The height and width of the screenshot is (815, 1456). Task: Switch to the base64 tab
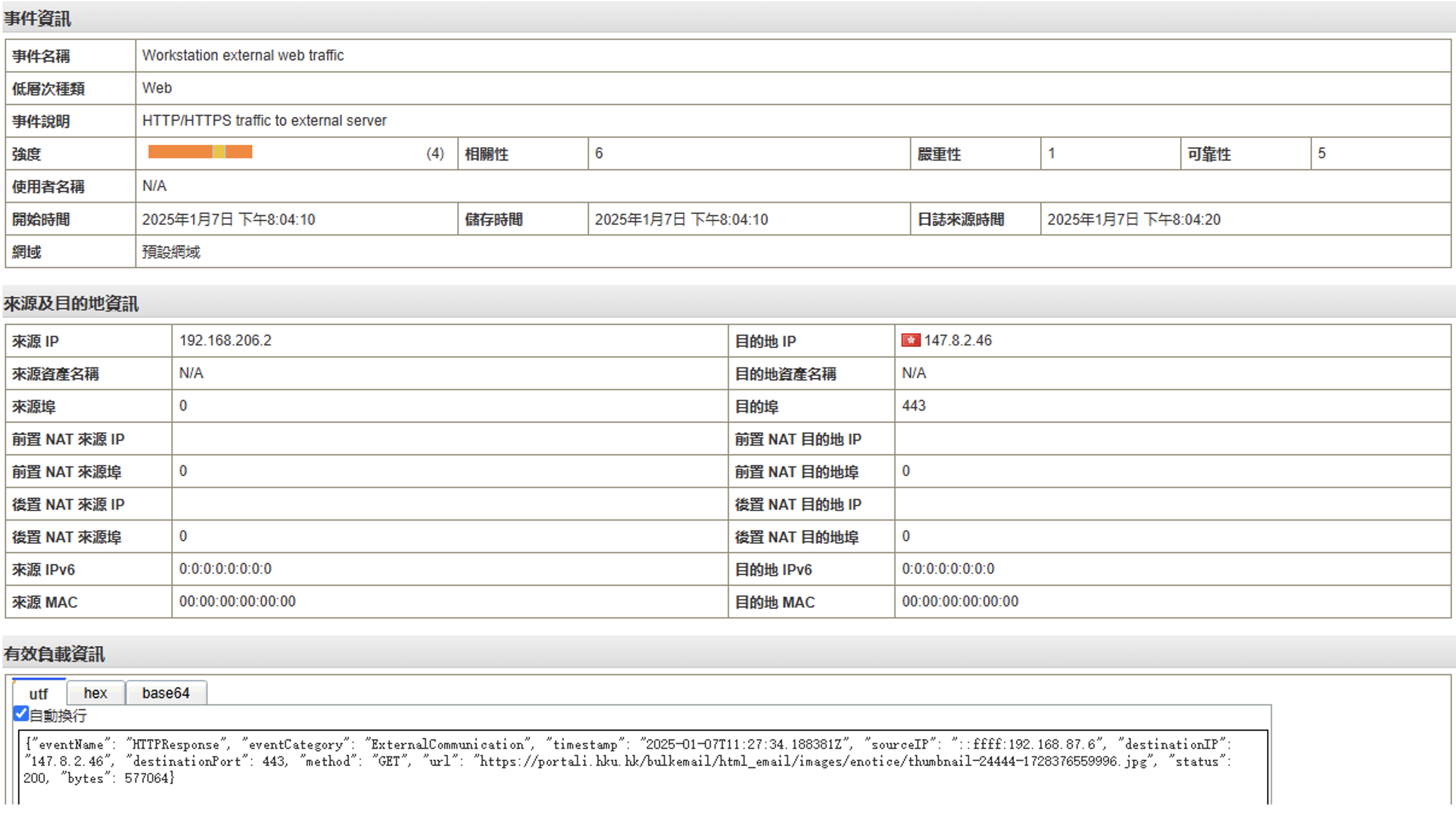coord(166,693)
